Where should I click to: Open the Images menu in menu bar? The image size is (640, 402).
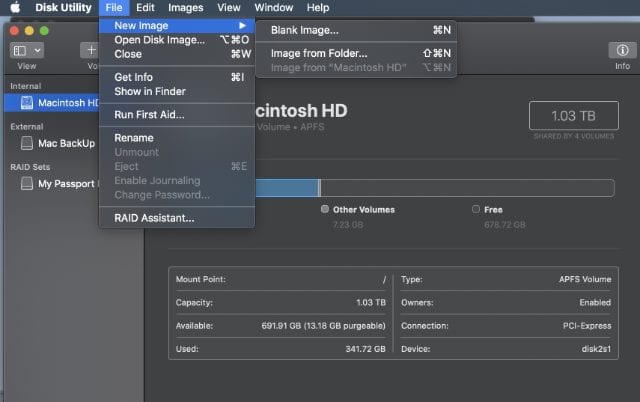coord(185,8)
